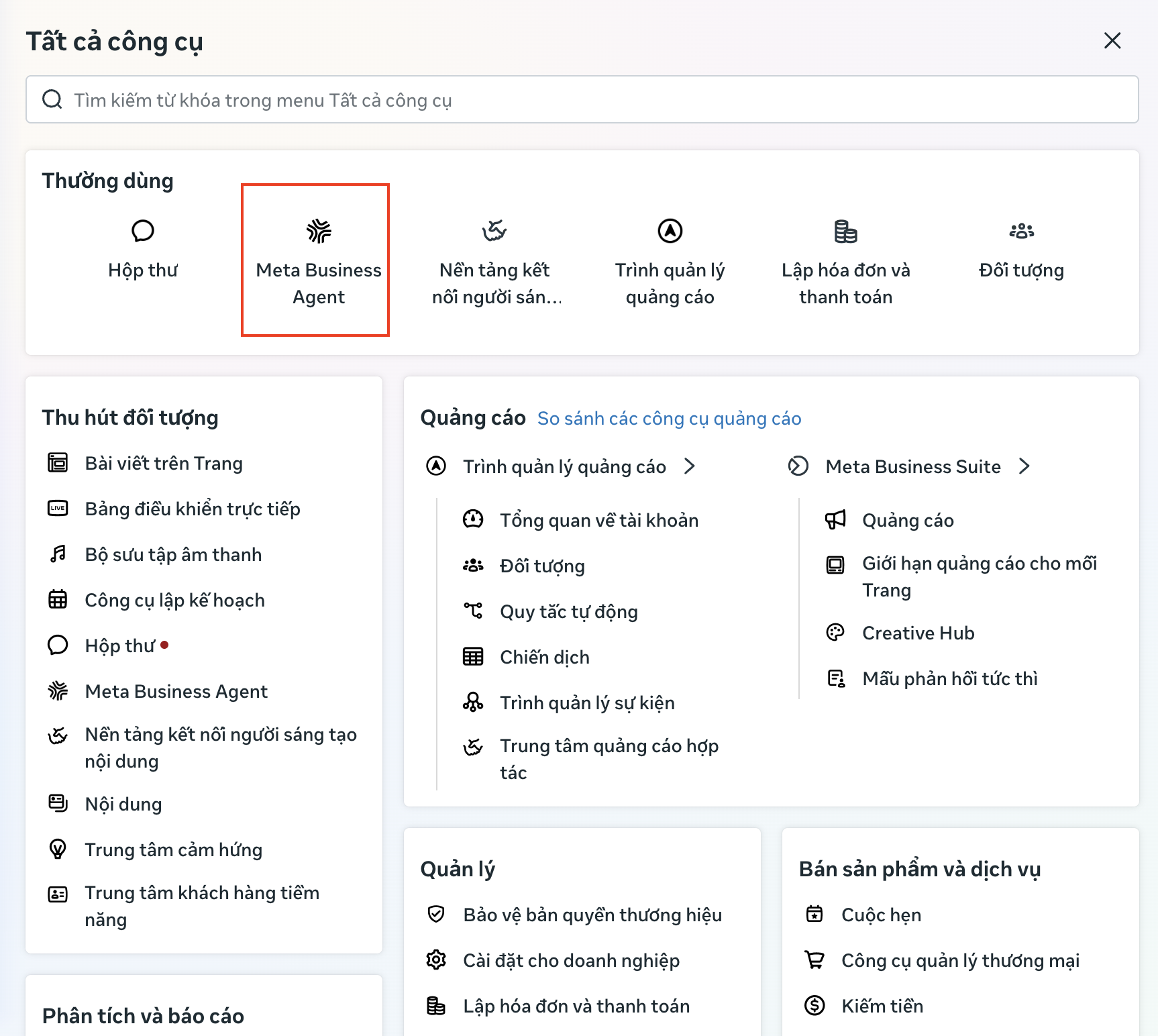Click Bộ sưu tập âm thanh label
This screenshot has height=1036, width=1158.
pos(173,554)
